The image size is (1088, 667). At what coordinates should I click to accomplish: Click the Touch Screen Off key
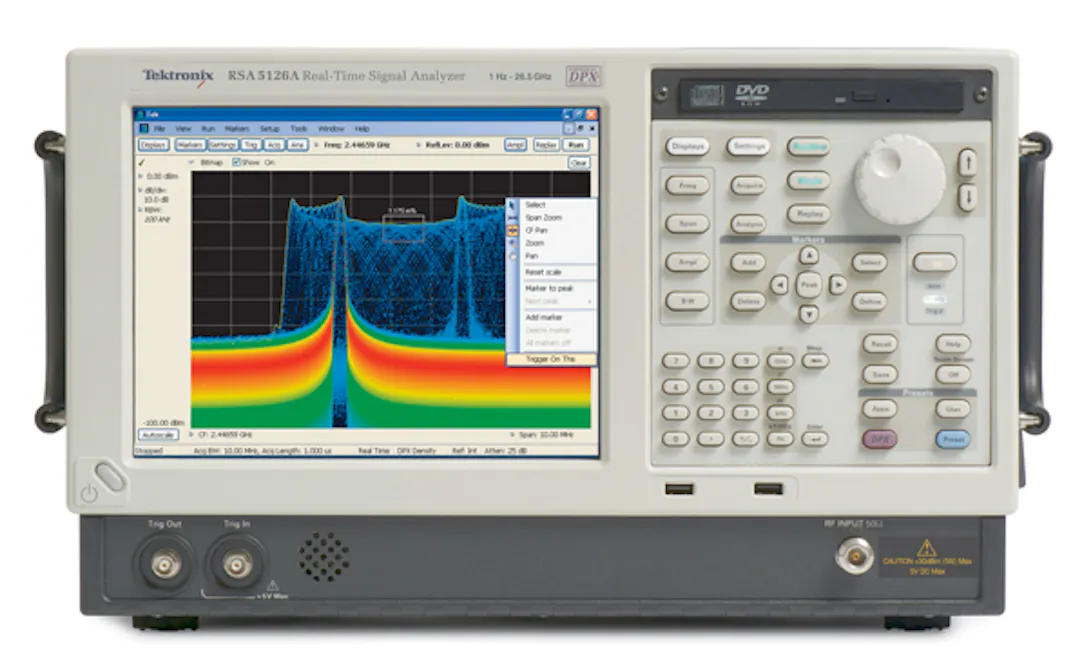point(953,374)
